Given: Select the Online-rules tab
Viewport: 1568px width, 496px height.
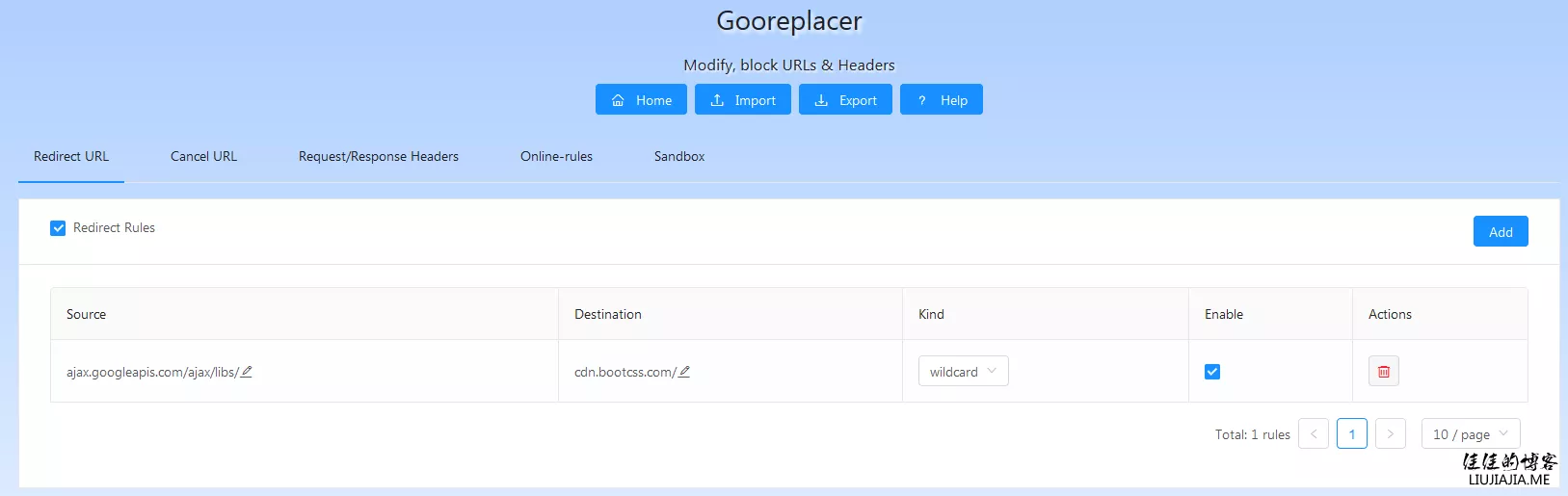Looking at the screenshot, I should 556,157.
